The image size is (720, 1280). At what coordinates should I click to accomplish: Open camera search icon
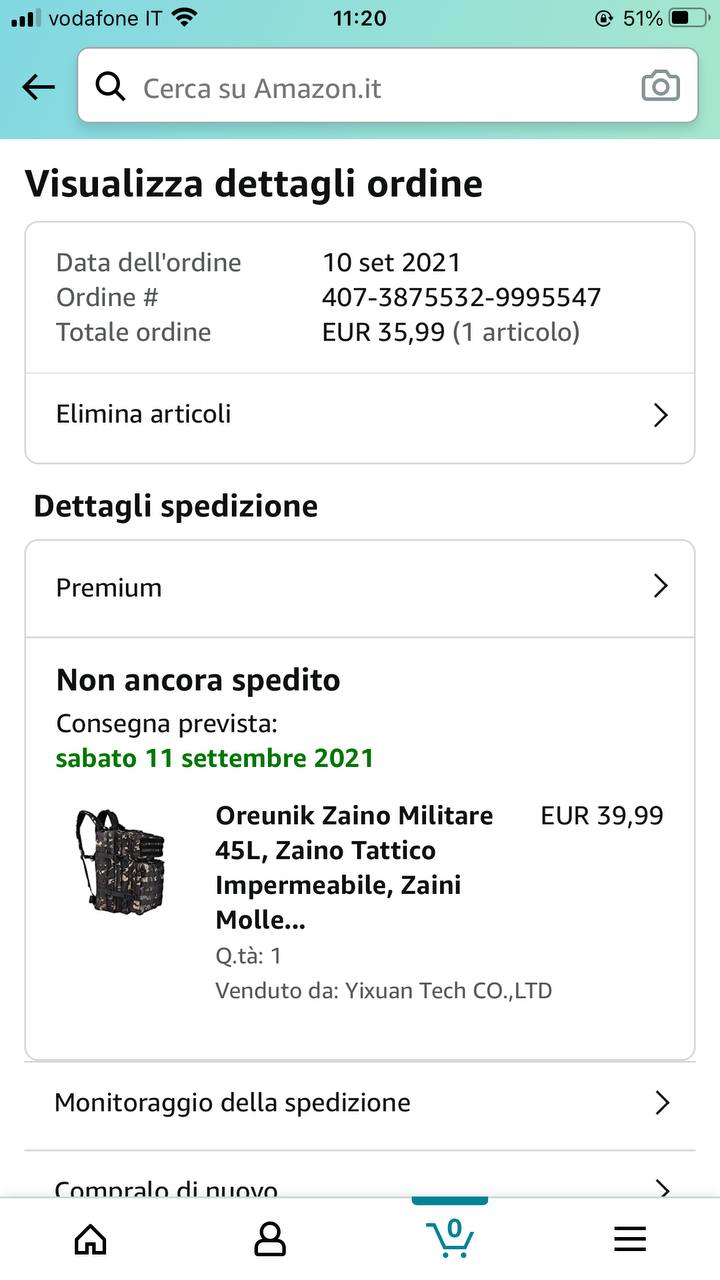(660, 87)
